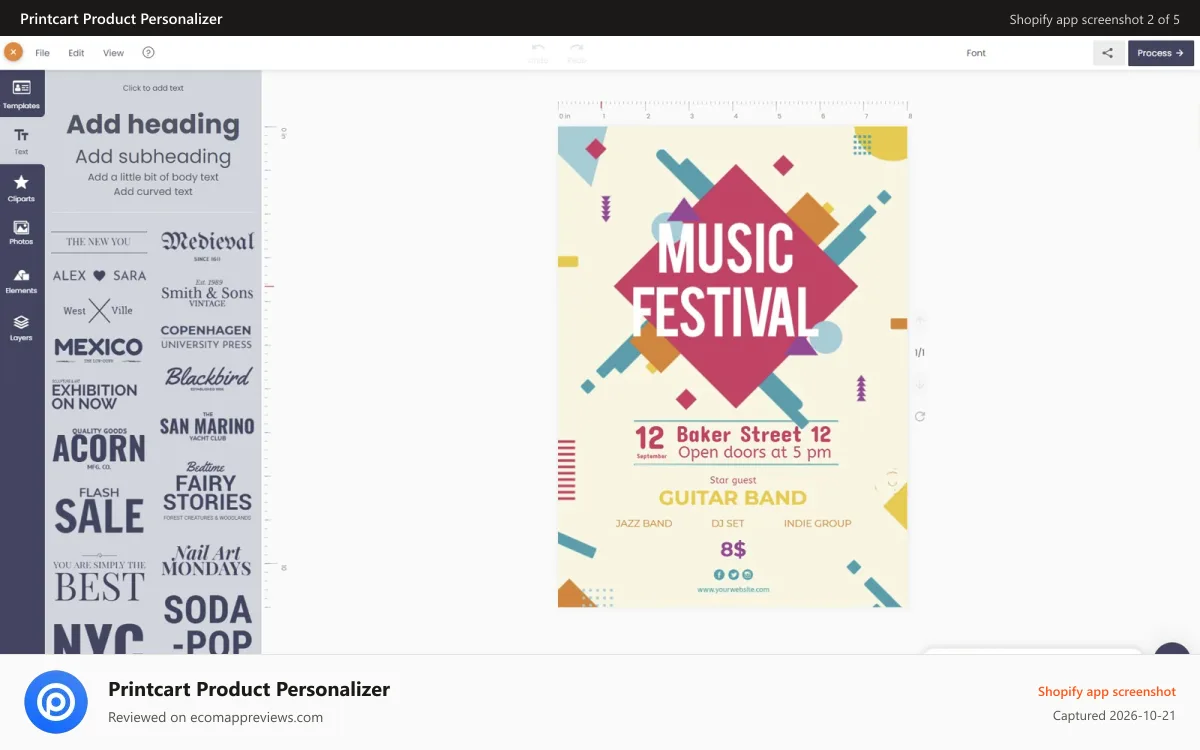
Task: Click the Twitter icon on poster
Action: pos(733,575)
